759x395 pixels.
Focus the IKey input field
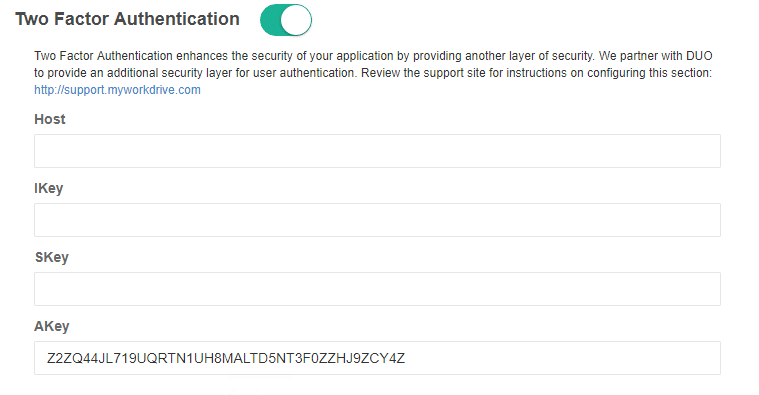coord(377,220)
